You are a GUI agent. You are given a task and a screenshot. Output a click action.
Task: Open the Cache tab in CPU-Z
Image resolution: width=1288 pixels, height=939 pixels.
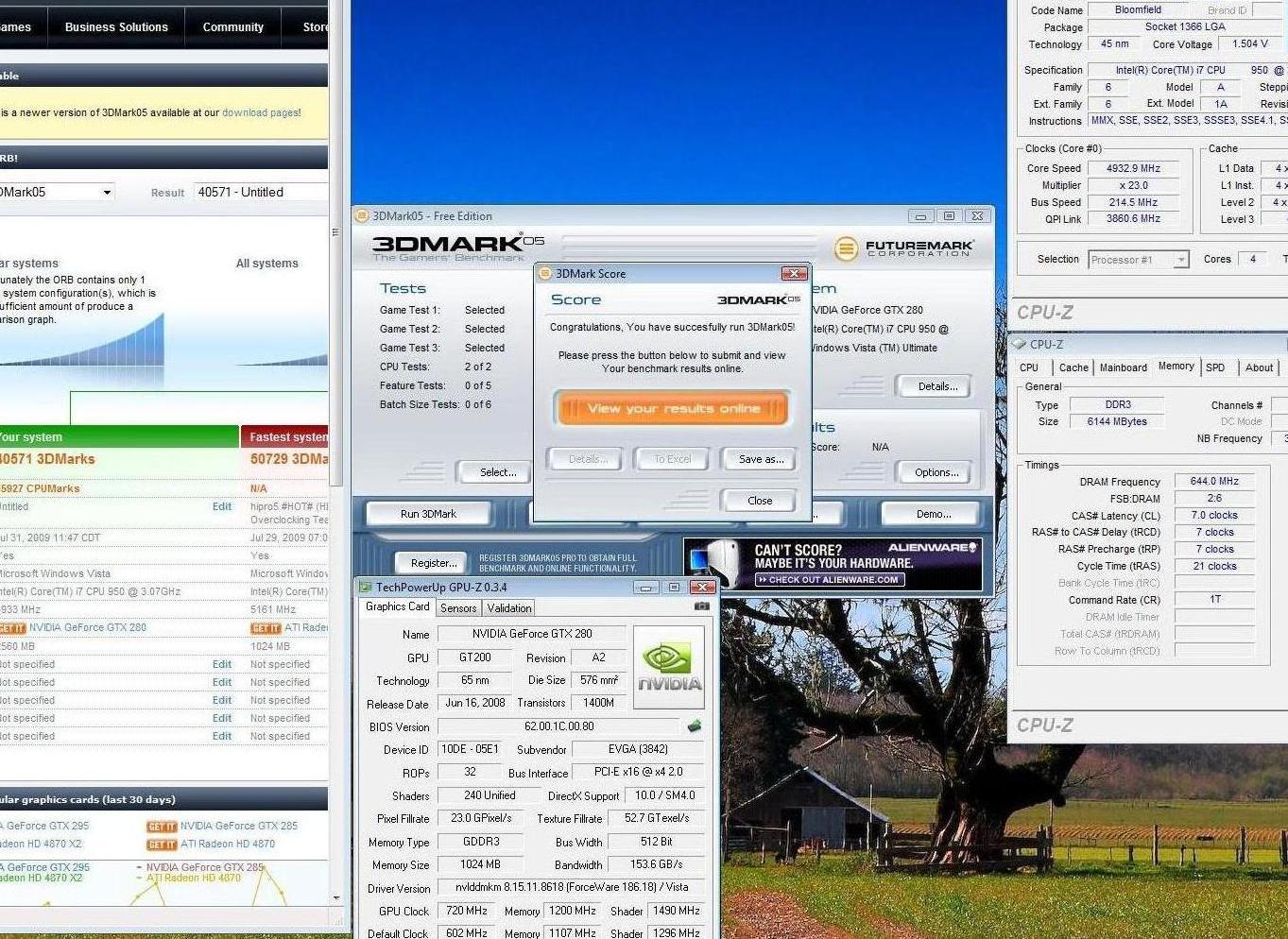pyautogui.click(x=1073, y=367)
